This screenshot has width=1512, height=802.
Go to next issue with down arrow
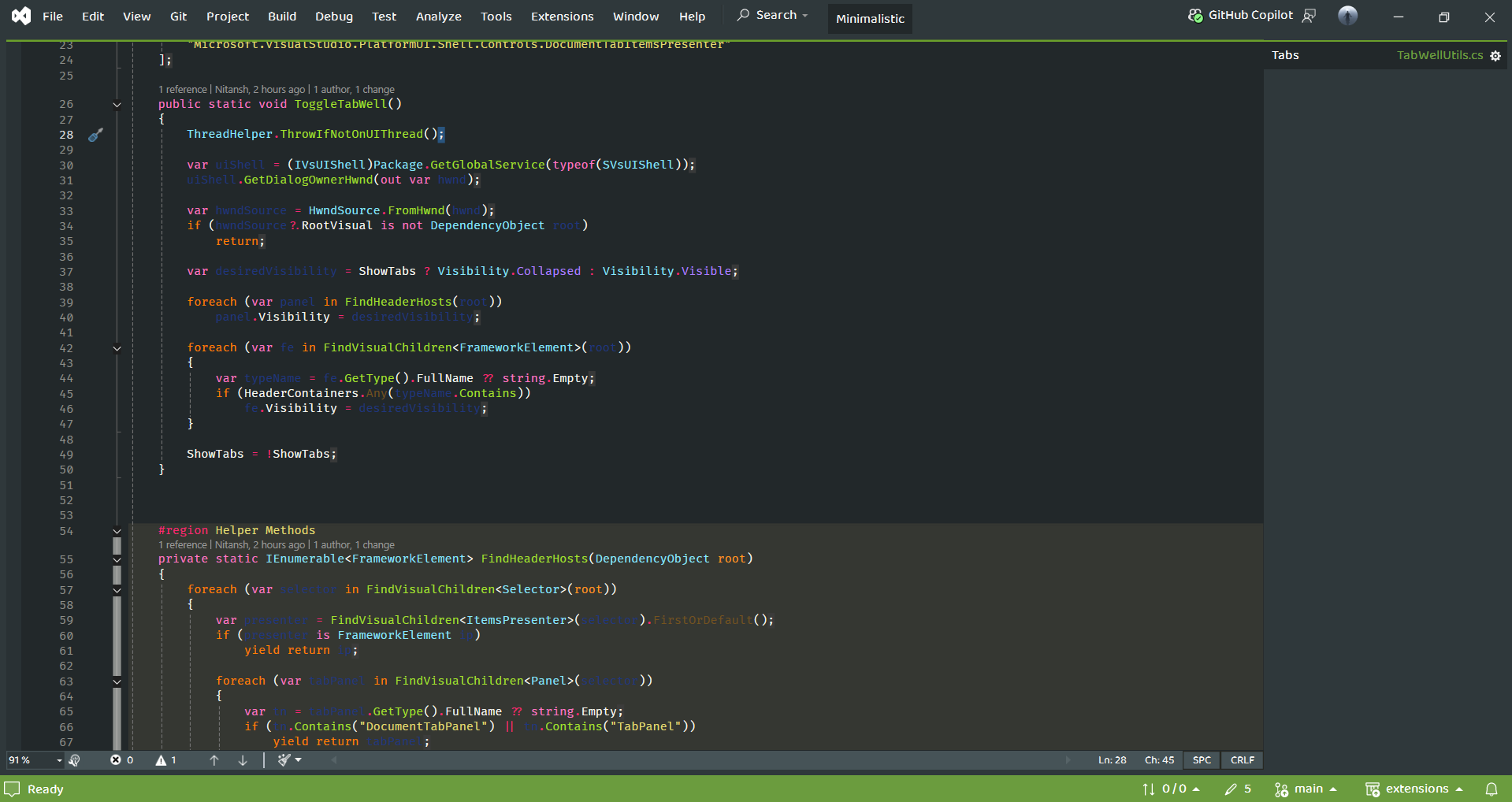click(243, 760)
